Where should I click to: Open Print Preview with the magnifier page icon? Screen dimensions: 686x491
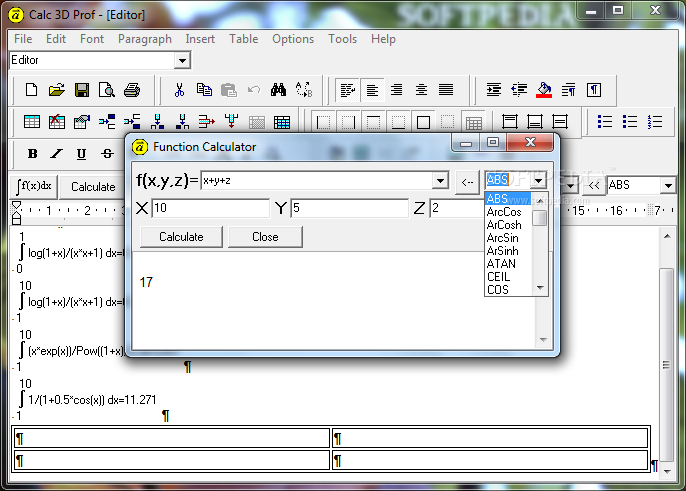click(x=107, y=90)
